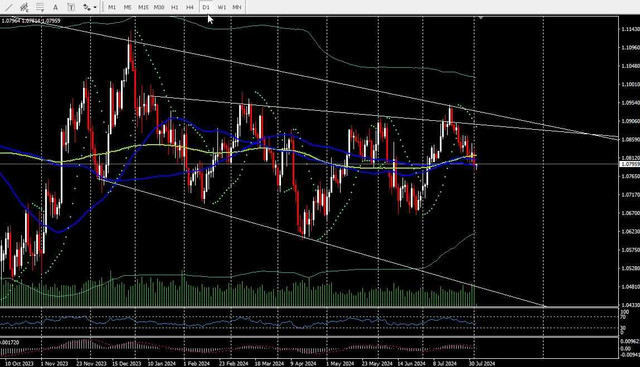The height and width of the screenshot is (367, 640).
Task: Click the RSI indicator subwindow
Action: point(309,322)
